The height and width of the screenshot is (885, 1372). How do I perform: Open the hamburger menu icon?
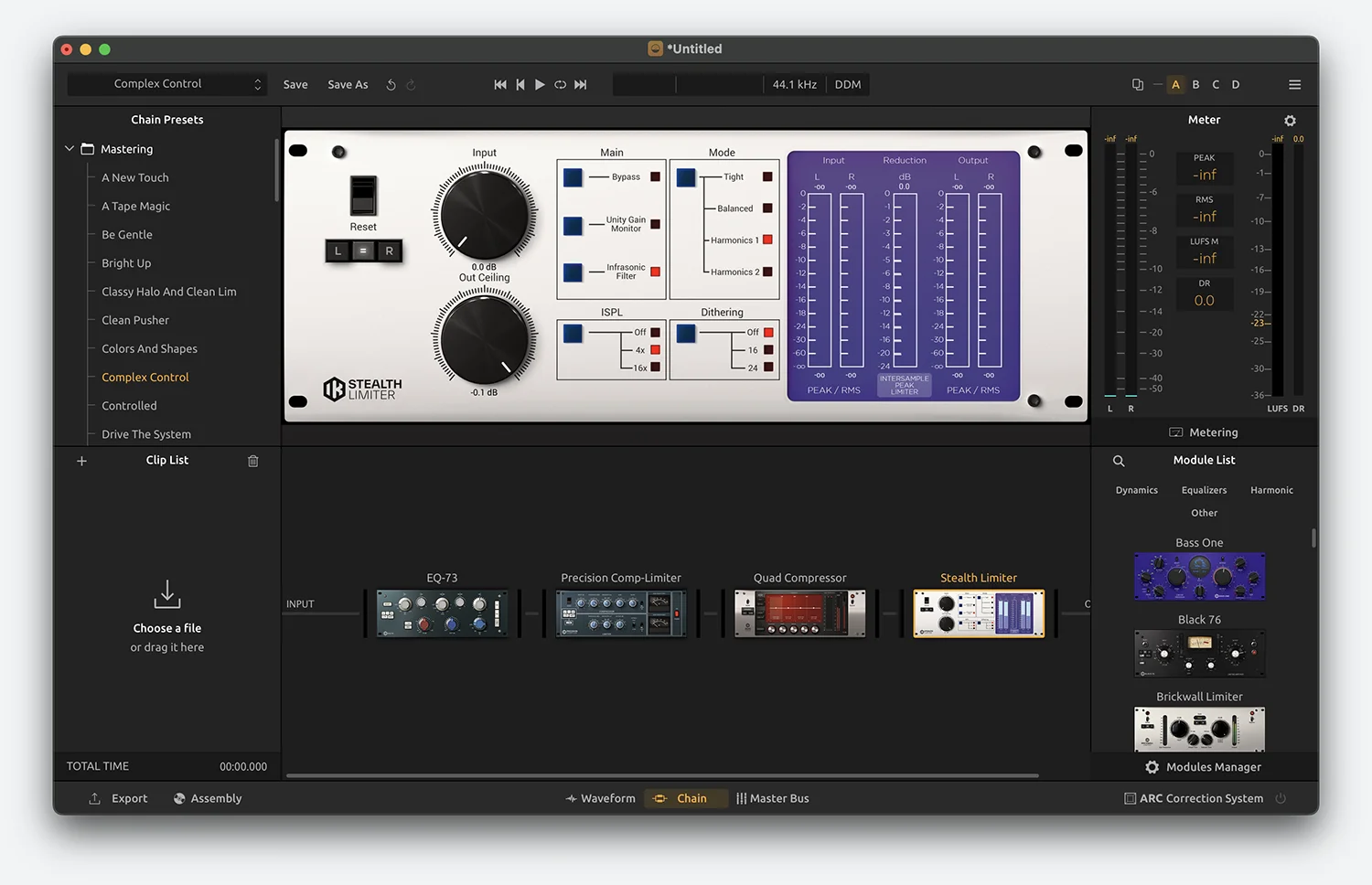[1294, 85]
